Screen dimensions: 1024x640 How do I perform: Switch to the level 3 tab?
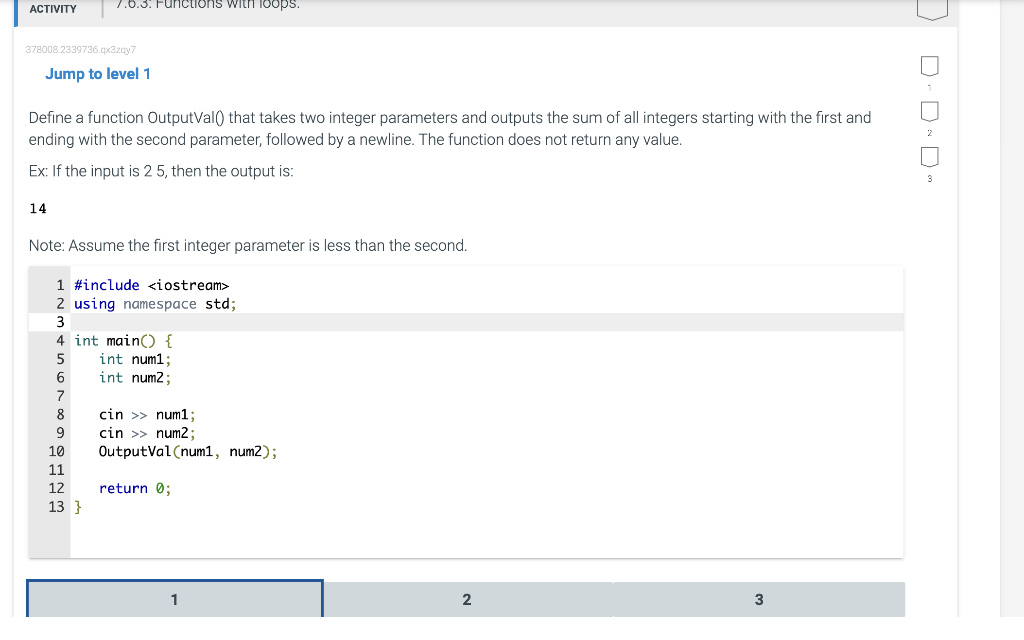pyautogui.click(x=759, y=599)
